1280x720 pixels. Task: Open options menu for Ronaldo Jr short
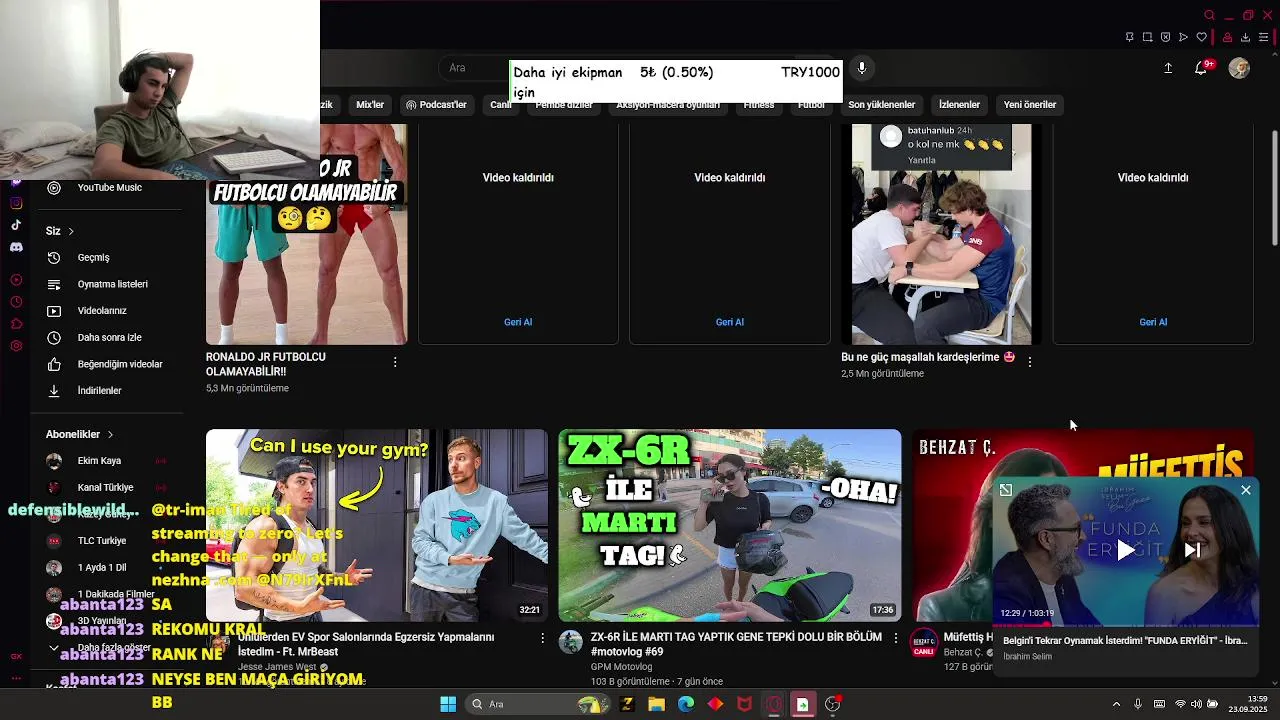point(395,362)
